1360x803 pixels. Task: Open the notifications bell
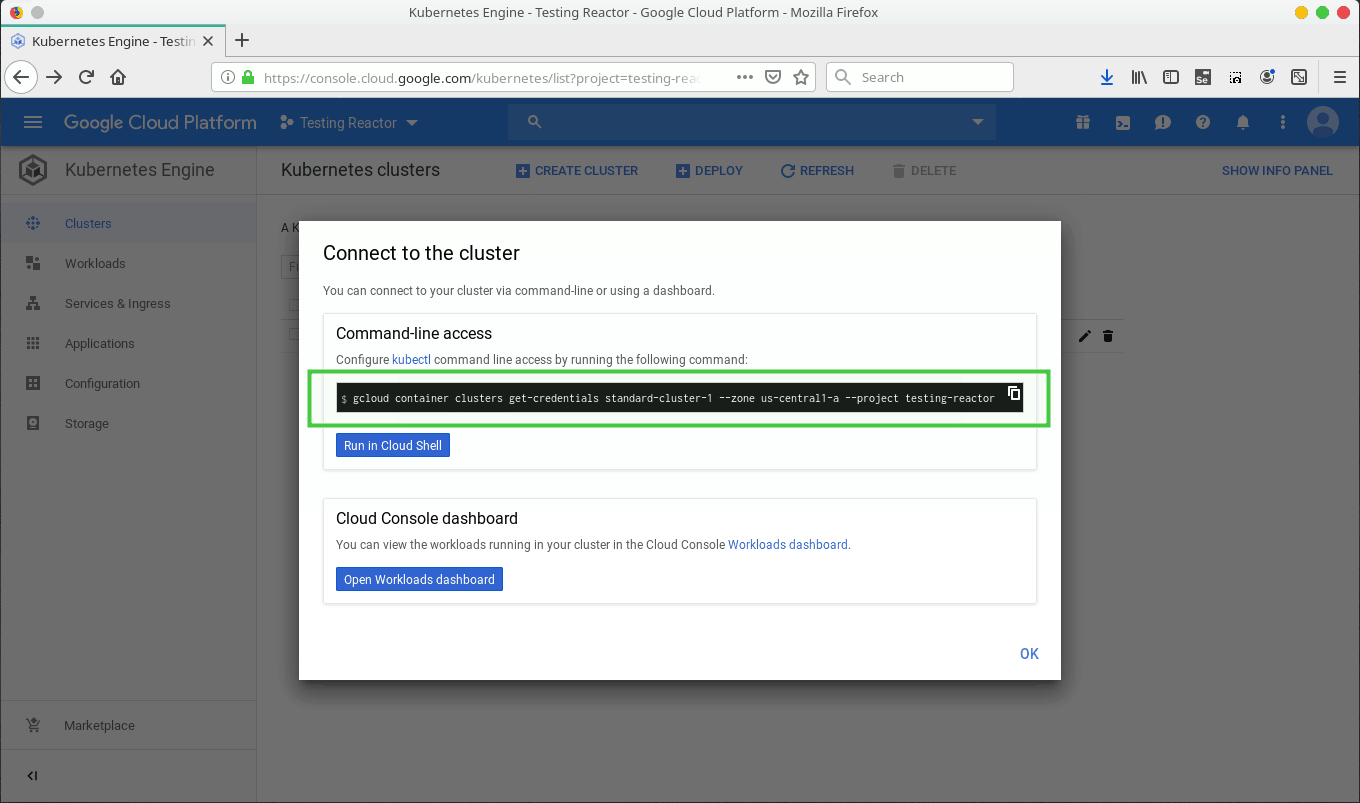click(1243, 122)
